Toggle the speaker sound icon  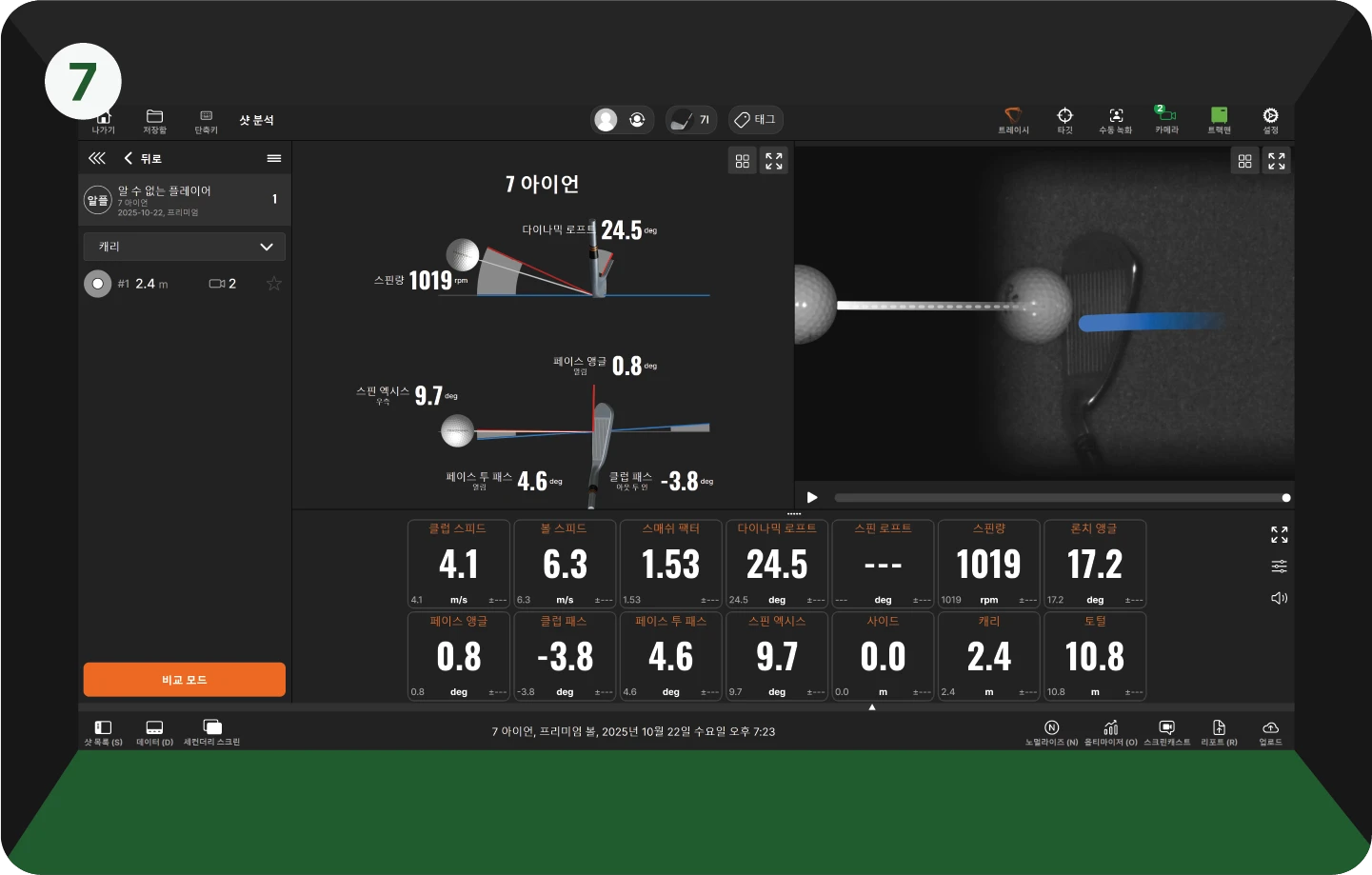point(1279,598)
